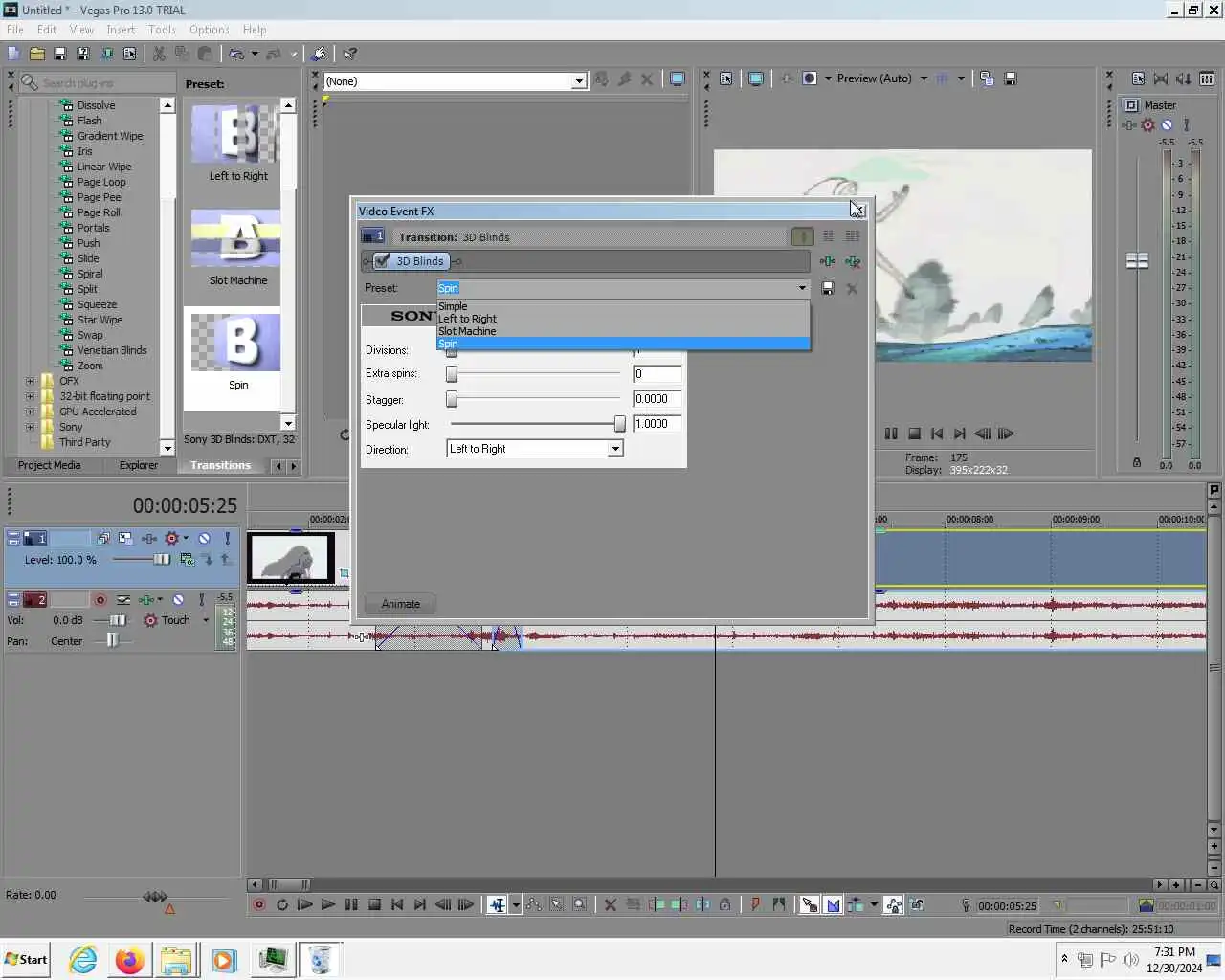Select Gradient Wipe transition
This screenshot has width=1225, height=980.
point(110,136)
